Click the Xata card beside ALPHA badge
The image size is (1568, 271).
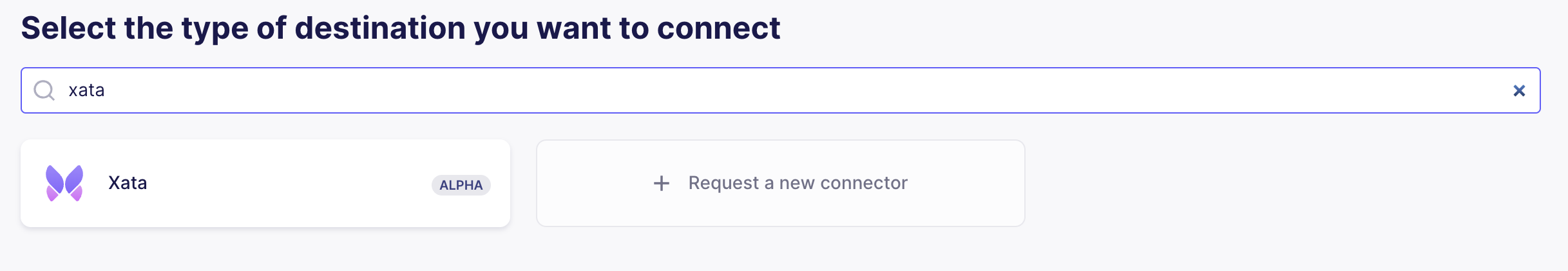[x=265, y=183]
